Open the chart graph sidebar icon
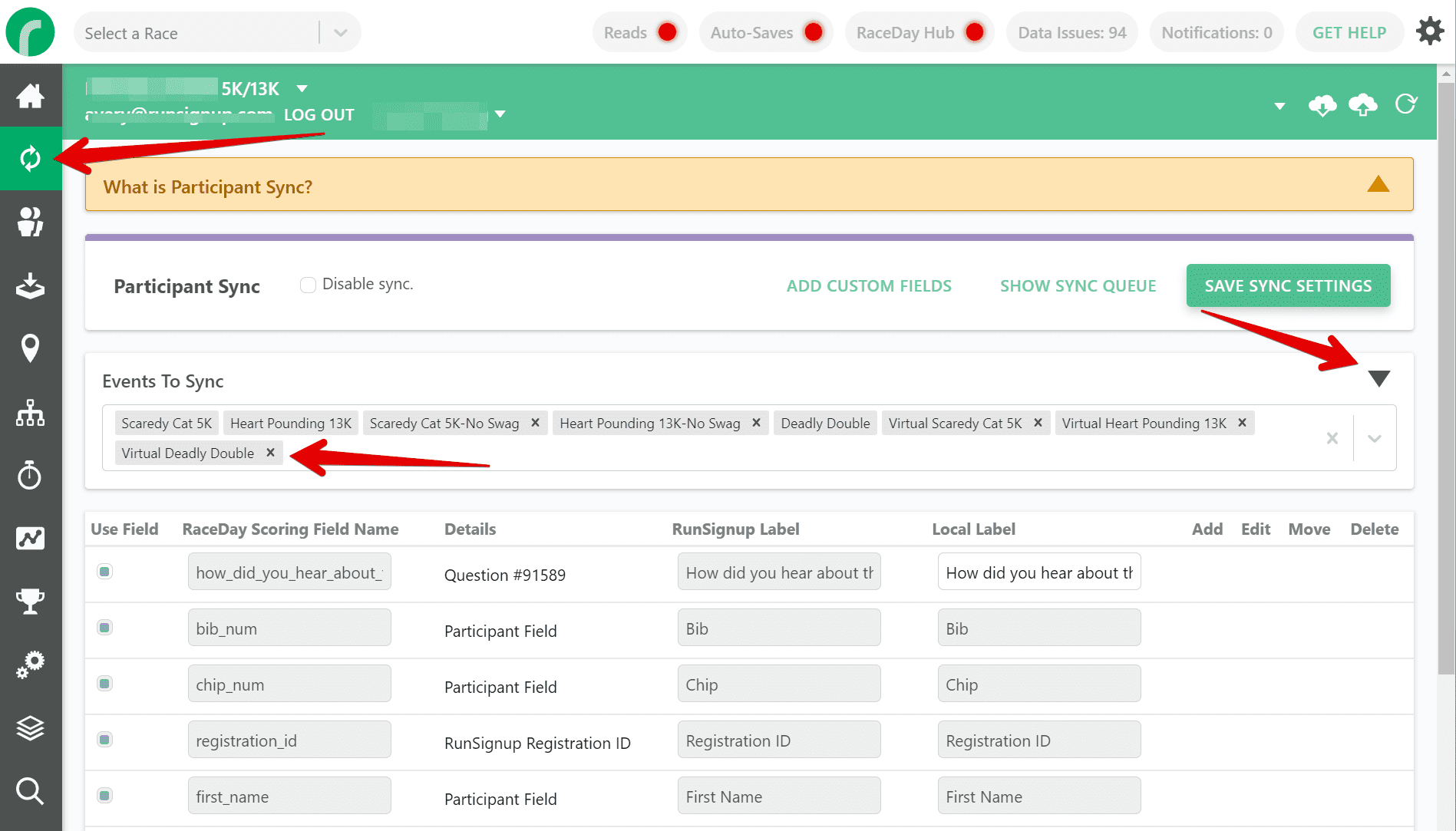Image resolution: width=1456 pixels, height=831 pixels. (x=31, y=538)
